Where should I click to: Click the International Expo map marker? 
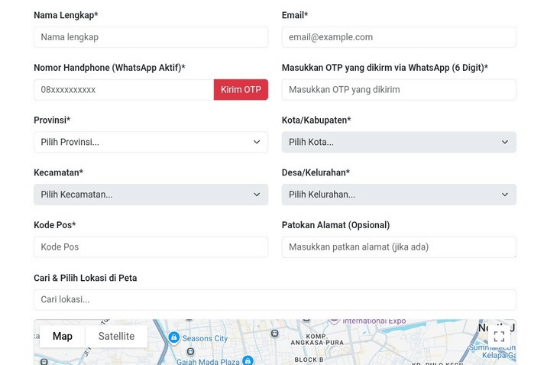(x=334, y=321)
